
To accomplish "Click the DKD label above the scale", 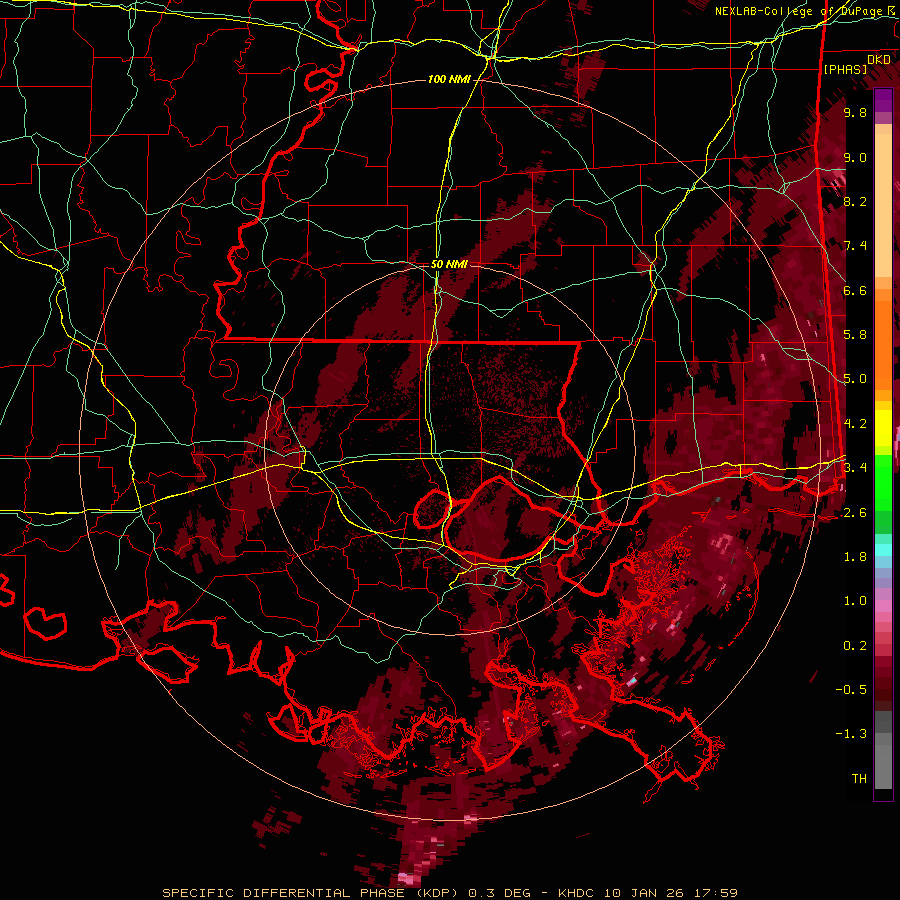I will [879, 59].
